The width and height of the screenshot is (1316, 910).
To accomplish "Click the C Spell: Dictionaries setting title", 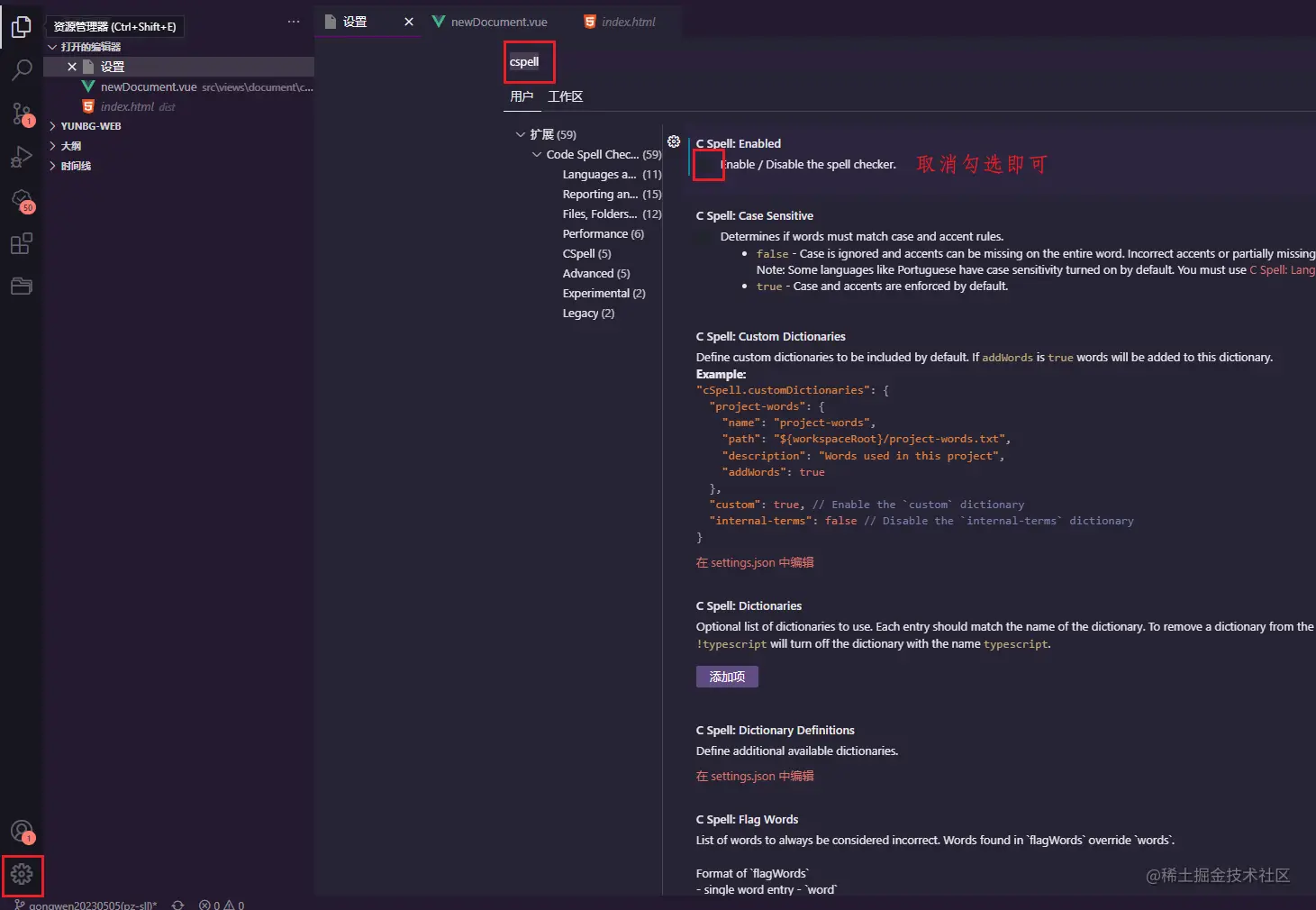I will [749, 605].
